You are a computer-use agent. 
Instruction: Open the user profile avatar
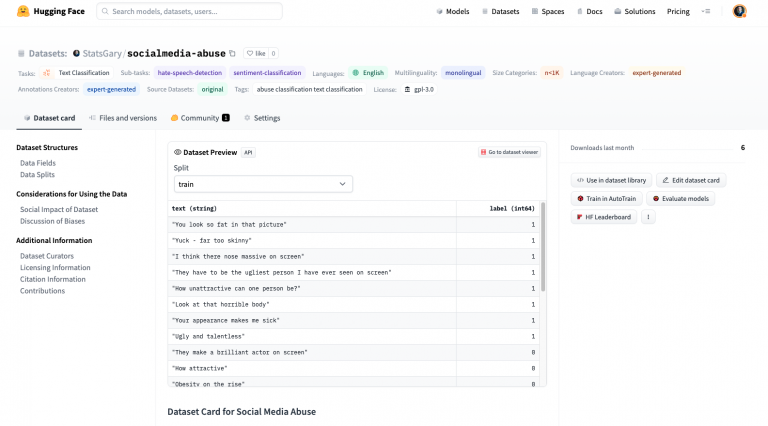(739, 11)
